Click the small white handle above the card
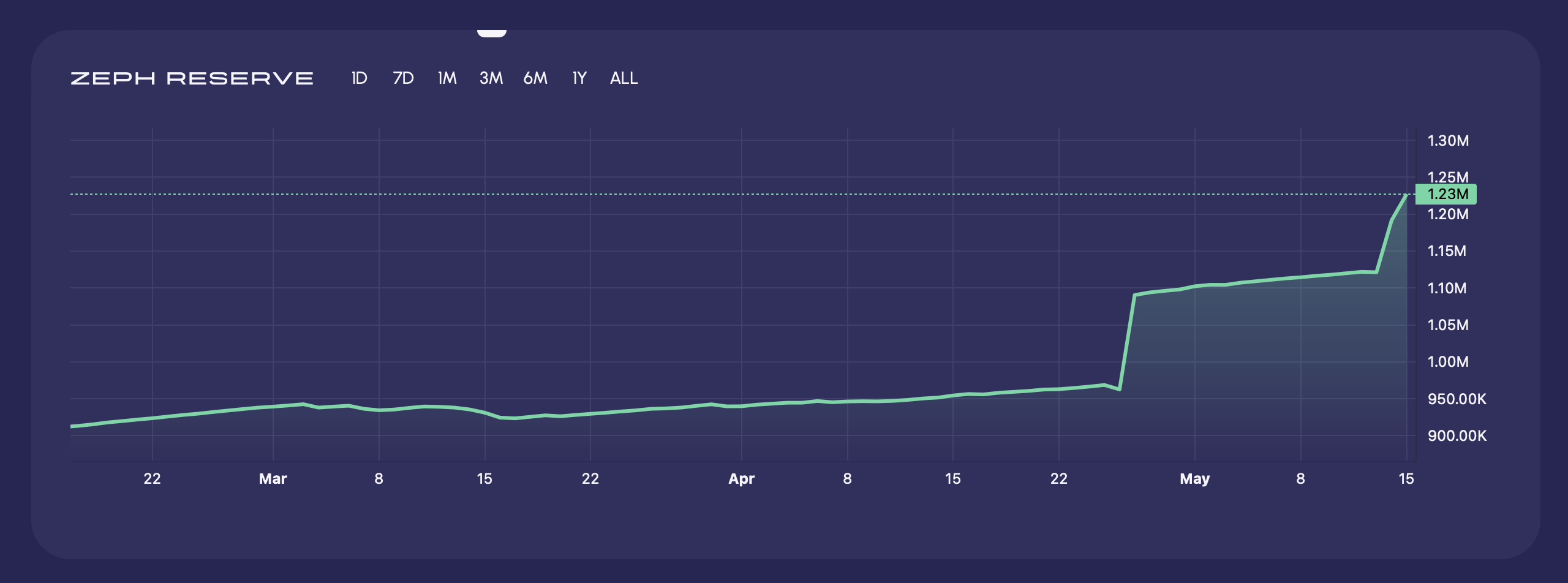This screenshot has height=583, width=1568. point(491,33)
